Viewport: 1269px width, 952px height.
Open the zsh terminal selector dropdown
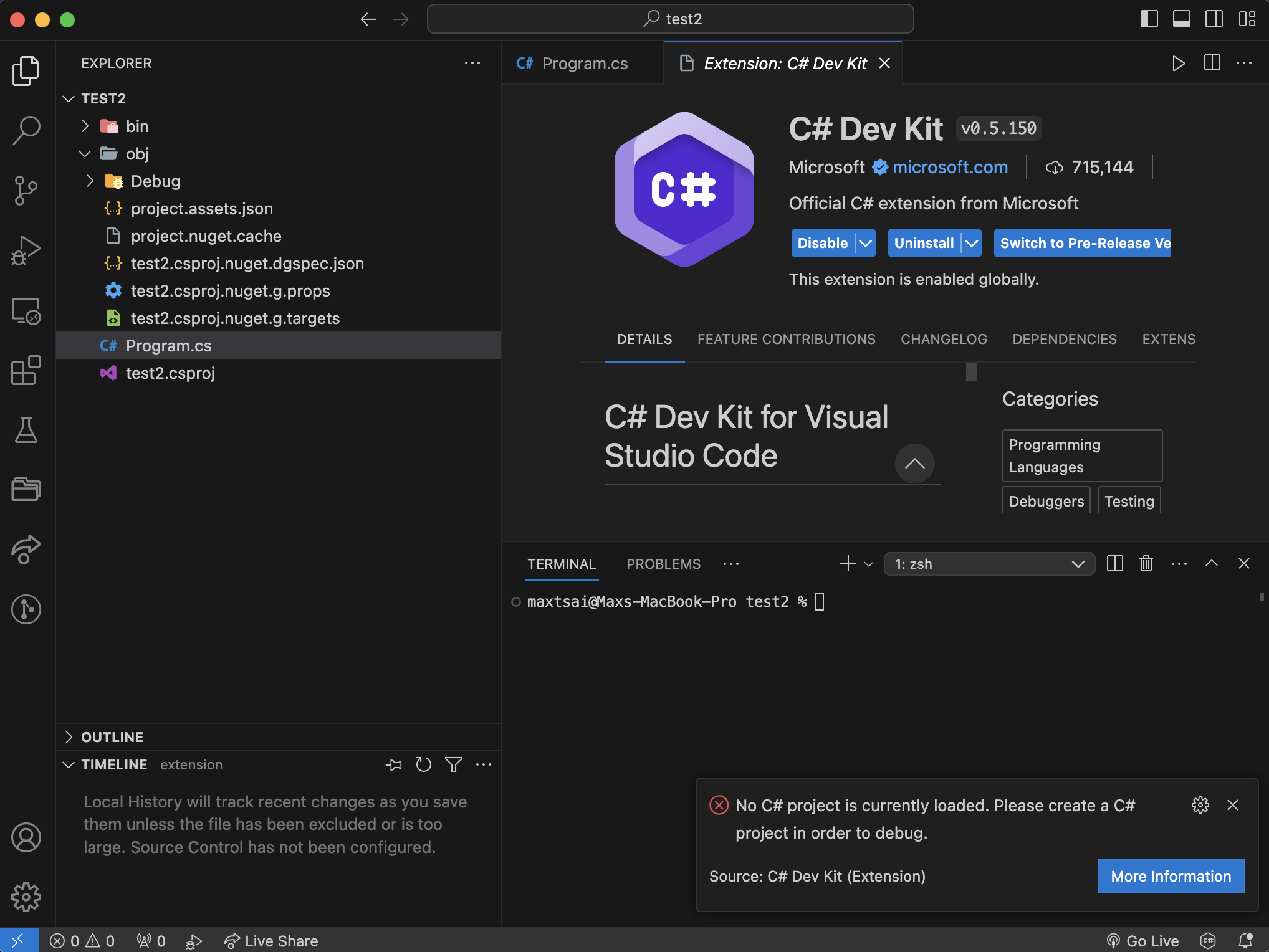click(989, 564)
